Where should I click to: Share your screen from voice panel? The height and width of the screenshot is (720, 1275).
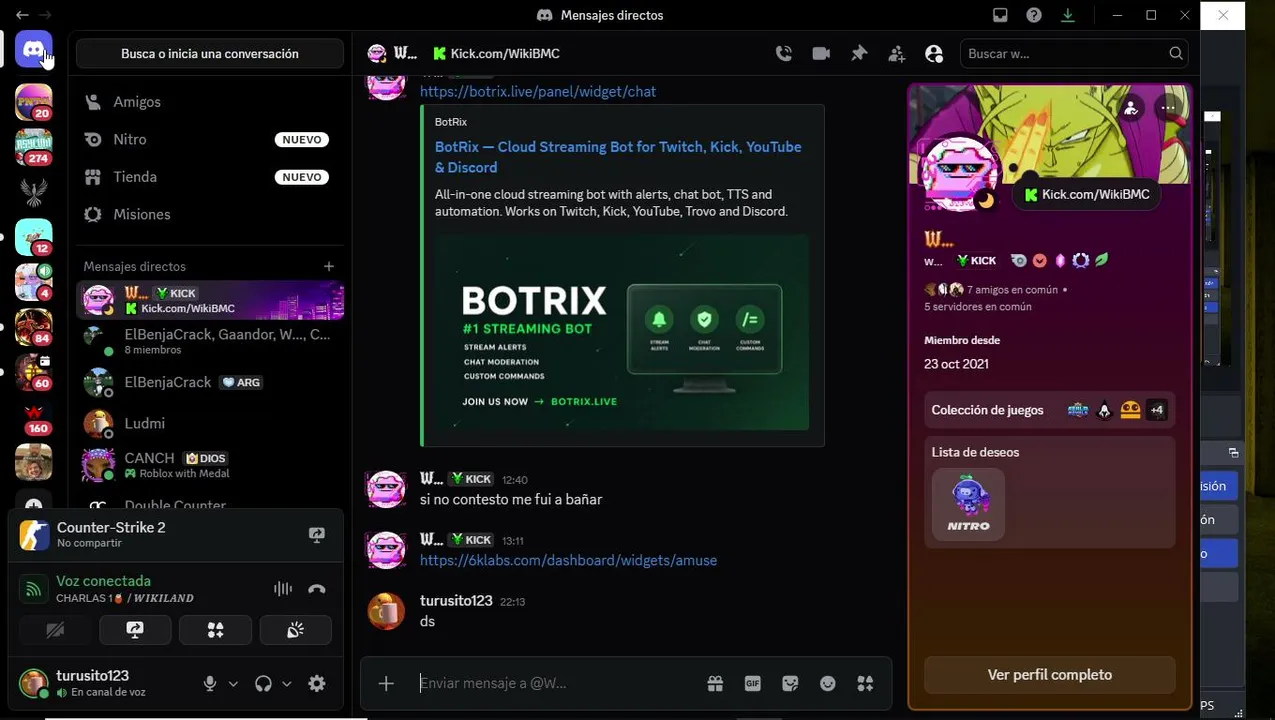pyautogui.click(x=135, y=630)
